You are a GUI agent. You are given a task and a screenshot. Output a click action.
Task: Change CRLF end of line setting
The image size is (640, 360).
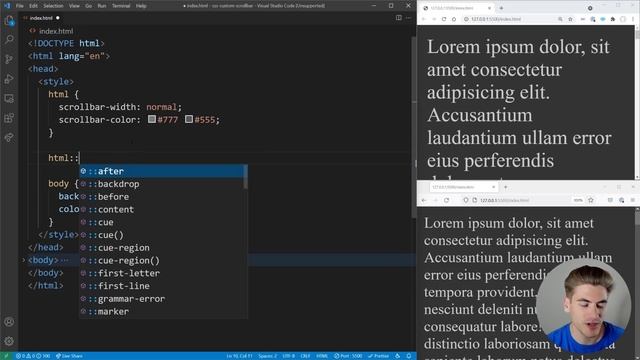(305, 356)
